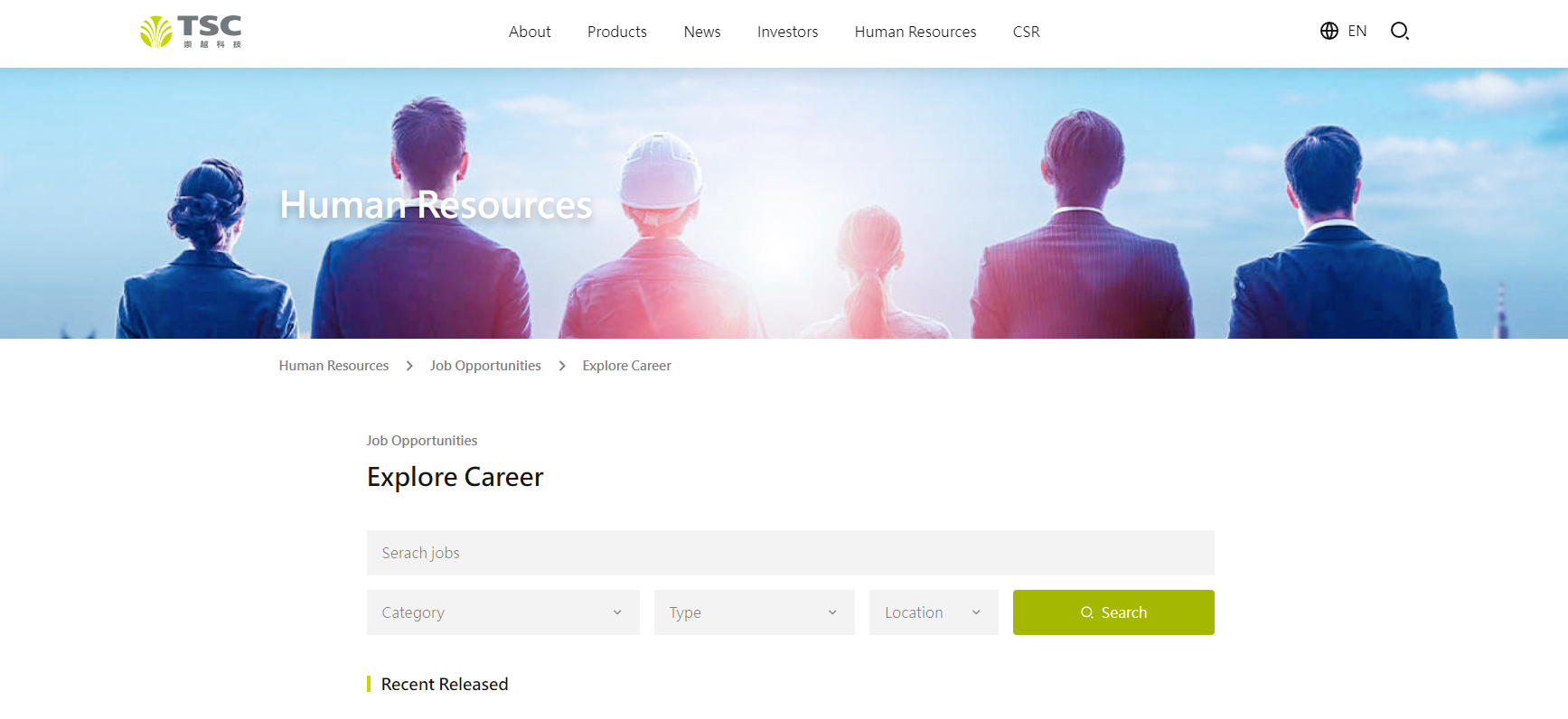Open site search magnifier icon
Image resolution: width=1568 pixels, height=719 pixels.
[1399, 32]
